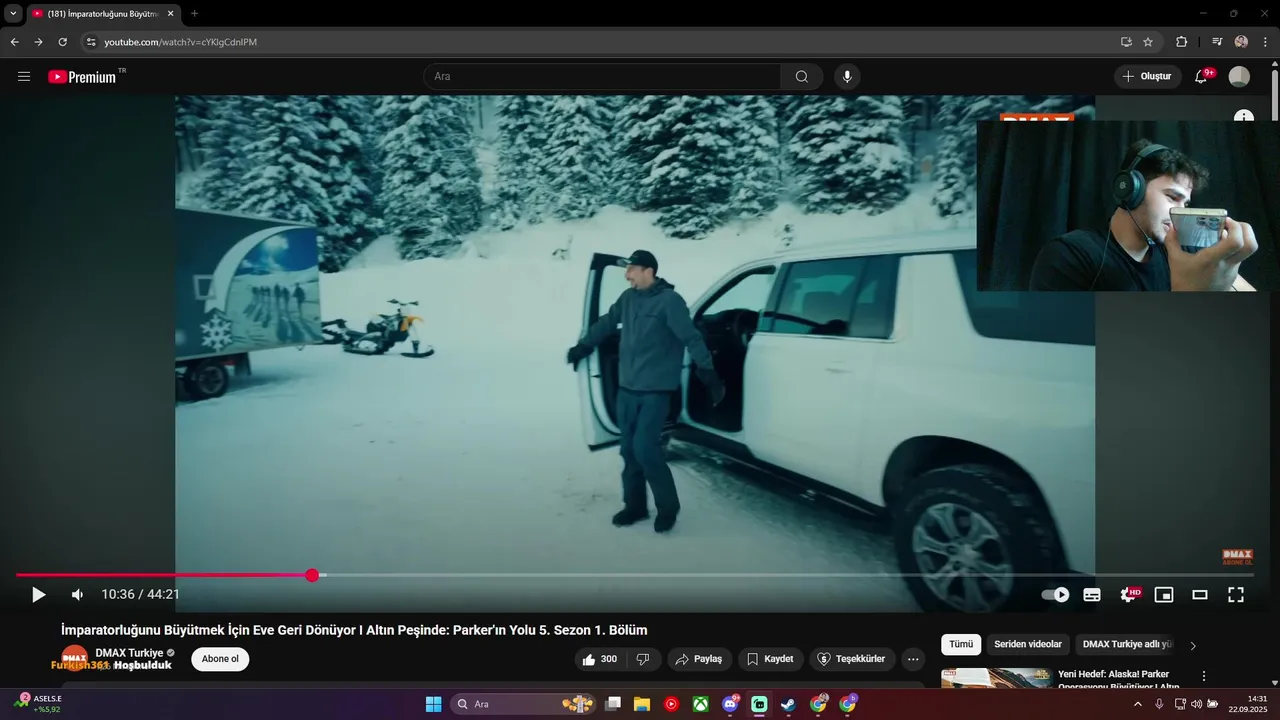1280x720 pixels.
Task: Share the video via Paylaş
Action: pyautogui.click(x=699, y=659)
